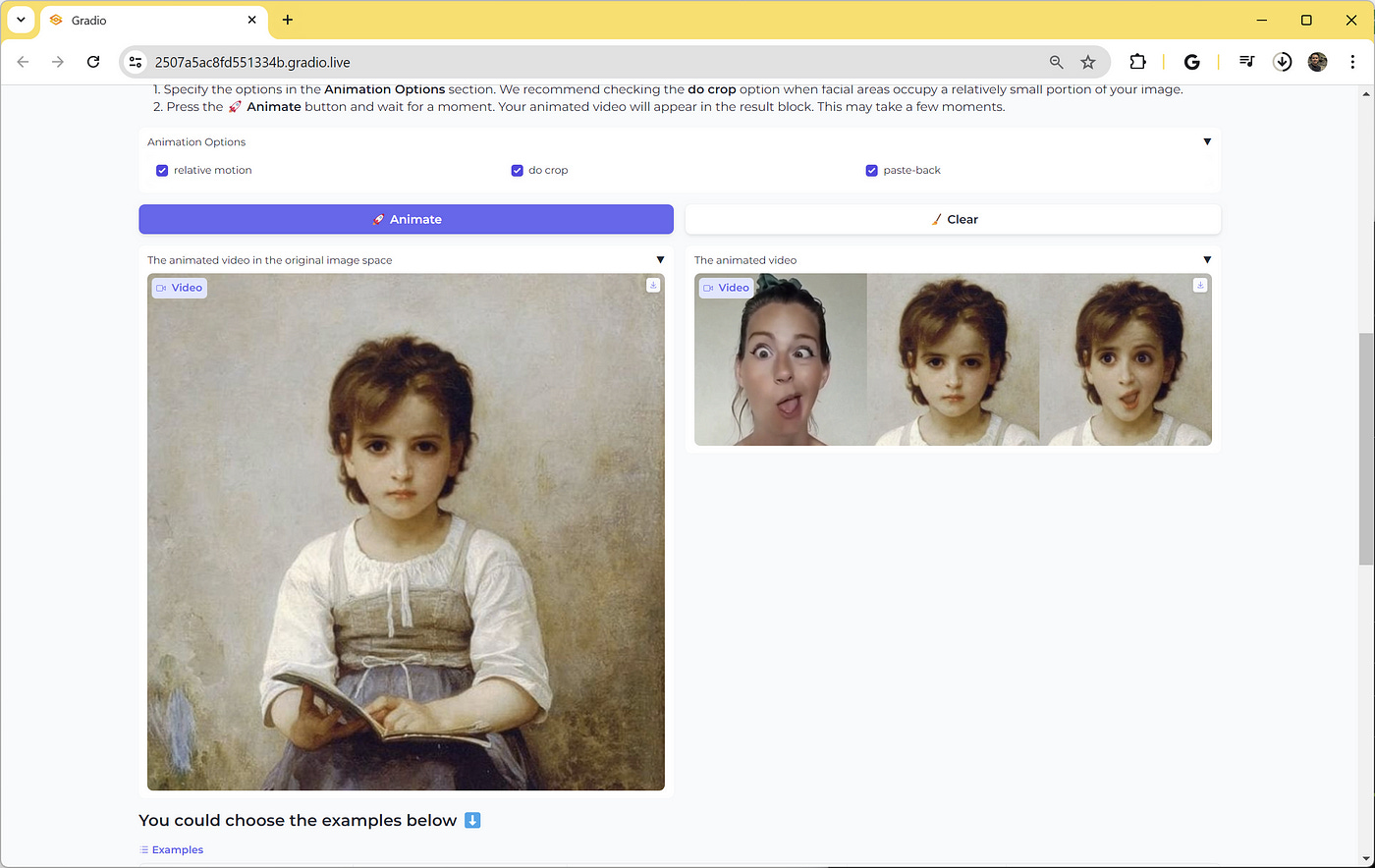Click the browser downloads arrow icon

click(1282, 61)
